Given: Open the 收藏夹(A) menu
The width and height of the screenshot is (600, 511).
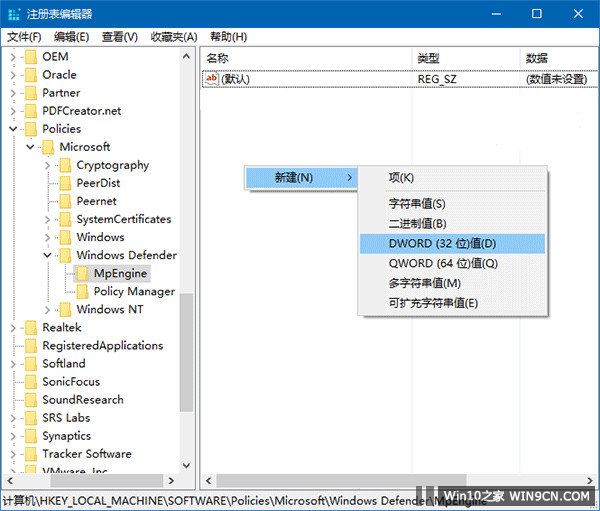Looking at the screenshot, I should (173, 37).
